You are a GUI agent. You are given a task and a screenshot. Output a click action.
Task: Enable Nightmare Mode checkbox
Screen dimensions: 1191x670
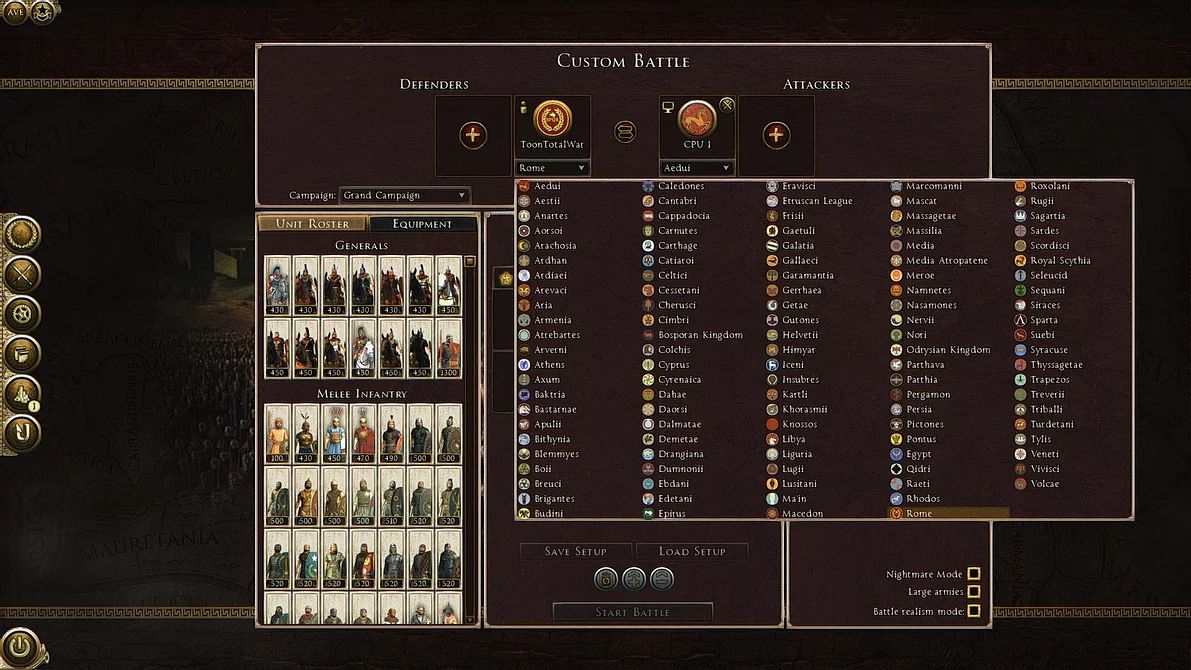973,574
